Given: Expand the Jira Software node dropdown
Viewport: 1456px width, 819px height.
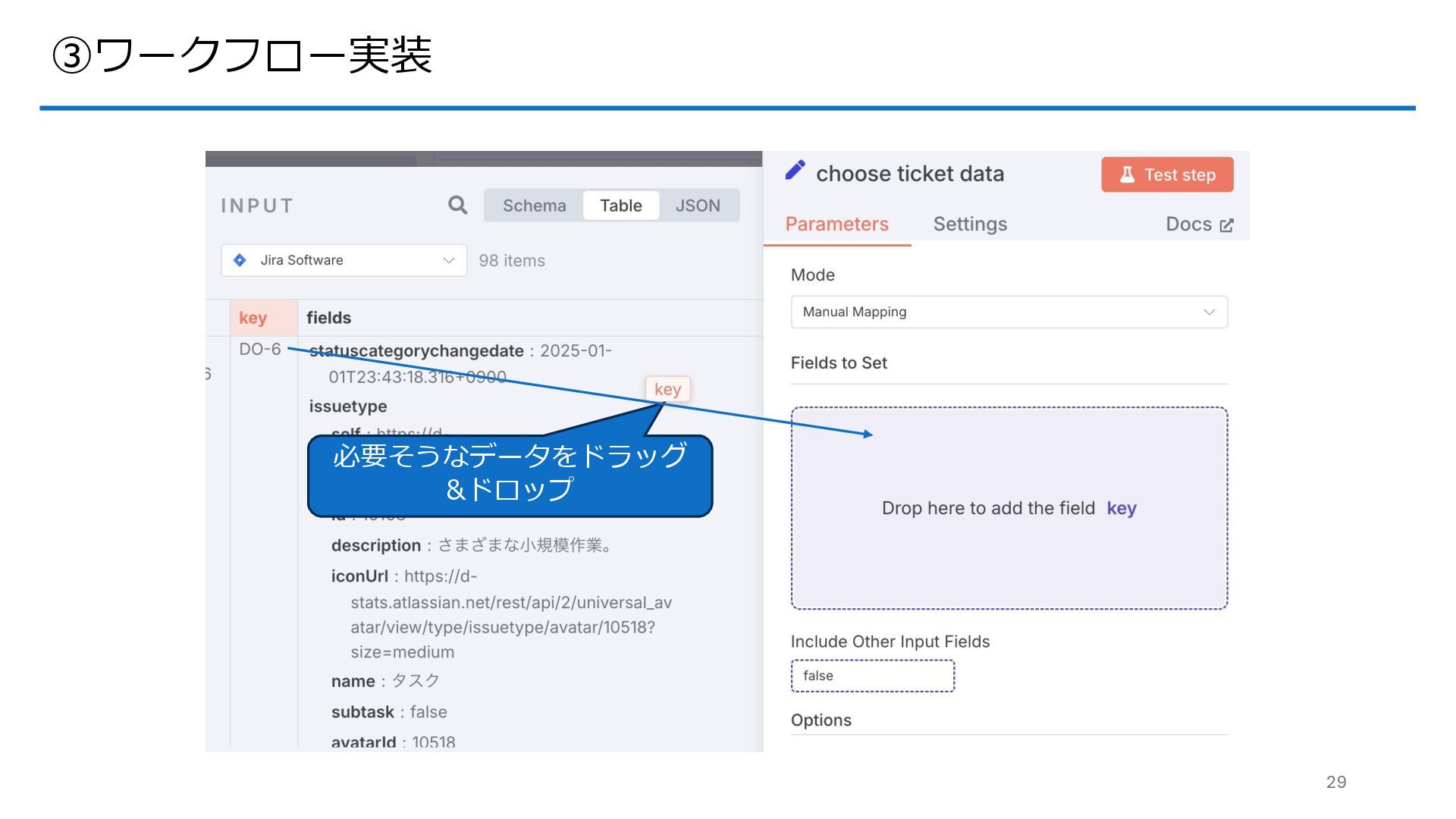Looking at the screenshot, I should 344,260.
